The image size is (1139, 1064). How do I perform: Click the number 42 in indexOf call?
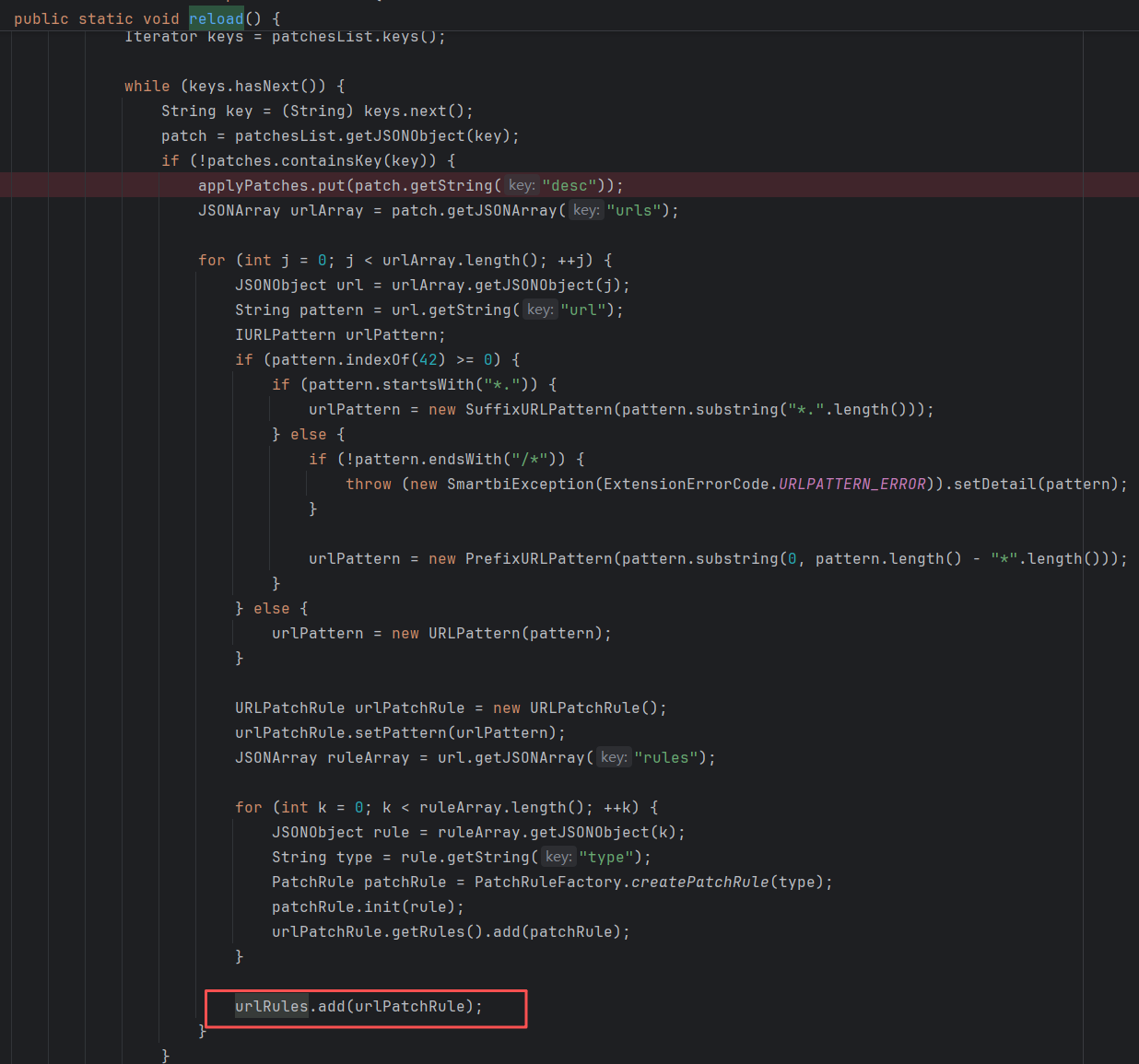point(428,359)
